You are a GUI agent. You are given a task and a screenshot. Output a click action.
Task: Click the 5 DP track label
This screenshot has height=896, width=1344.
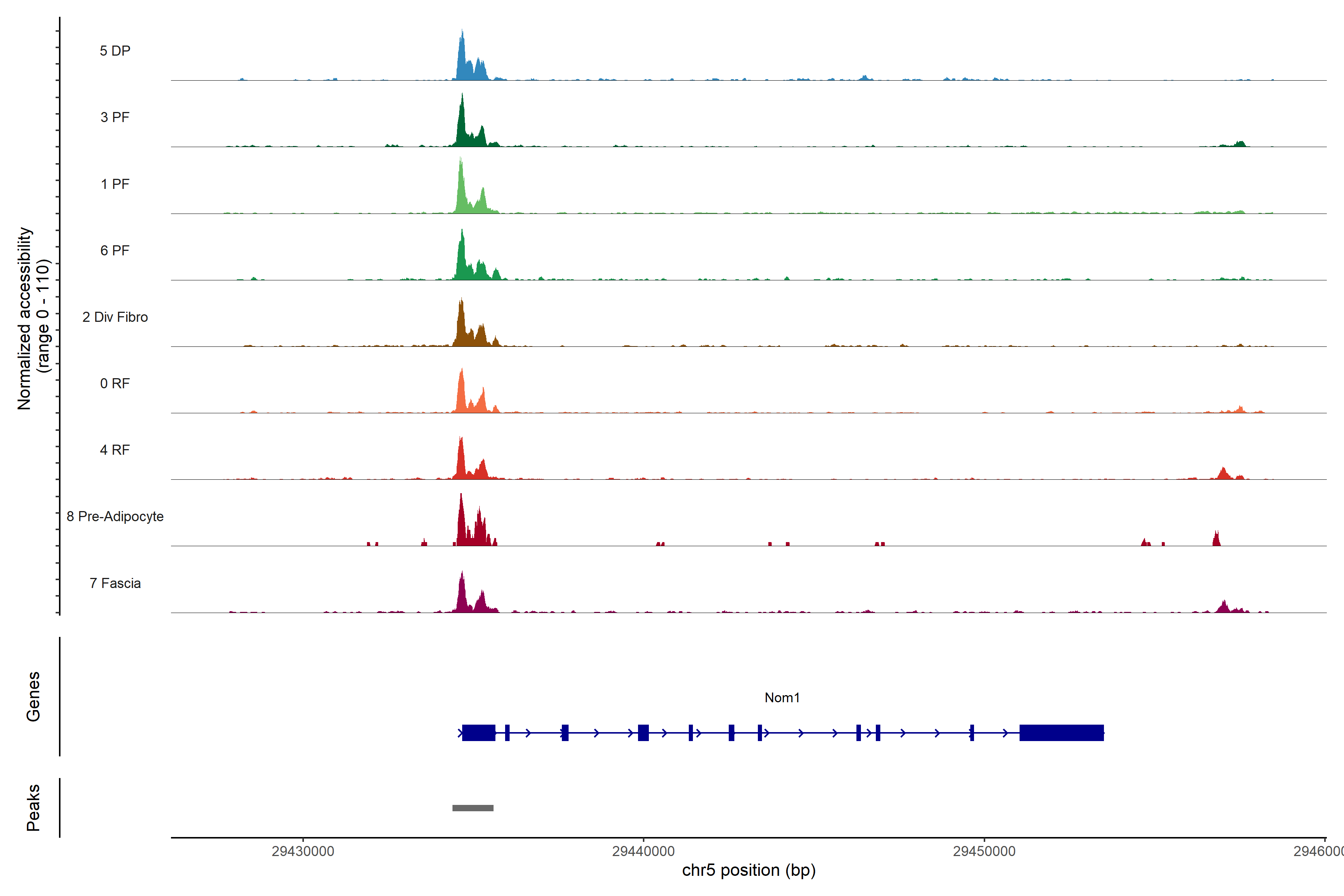[x=115, y=51]
